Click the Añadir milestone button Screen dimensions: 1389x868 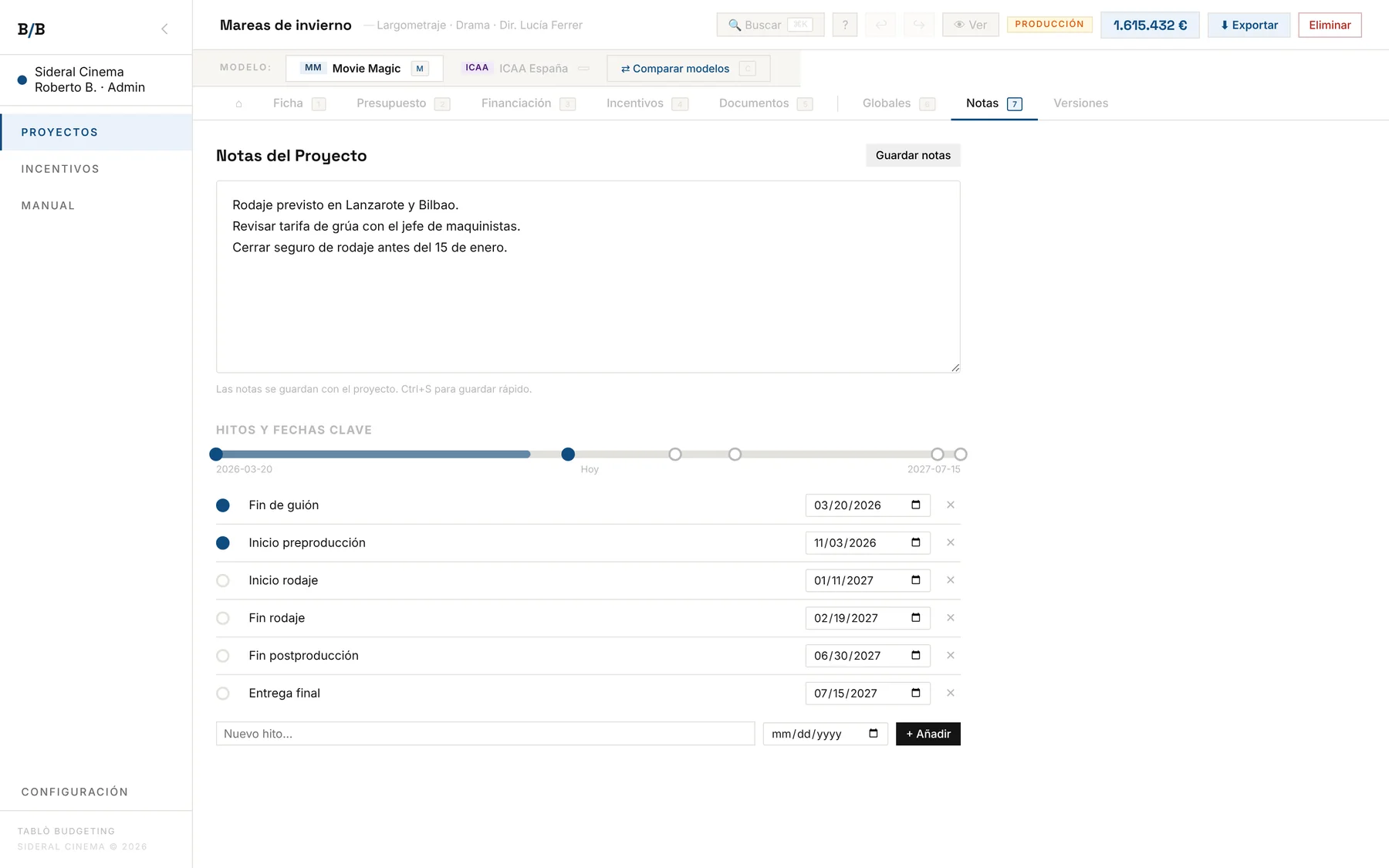coord(928,734)
